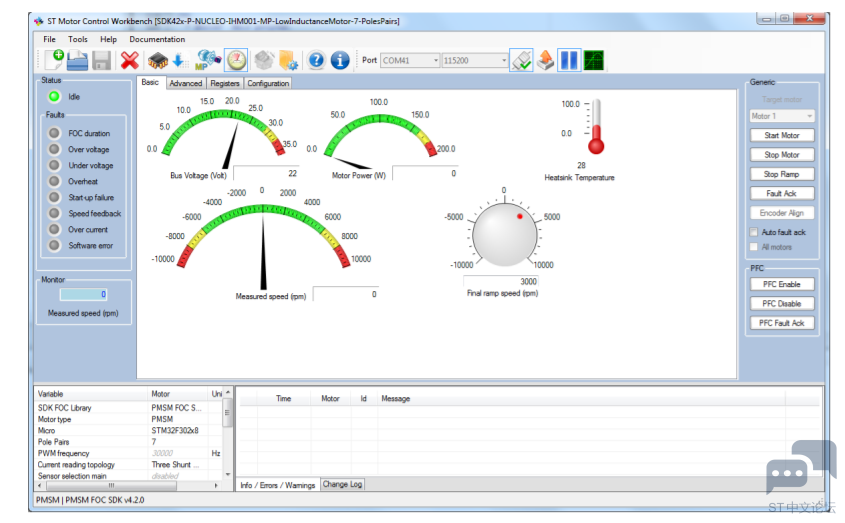Open the COM41 port dropdown

pyautogui.click(x=410, y=60)
